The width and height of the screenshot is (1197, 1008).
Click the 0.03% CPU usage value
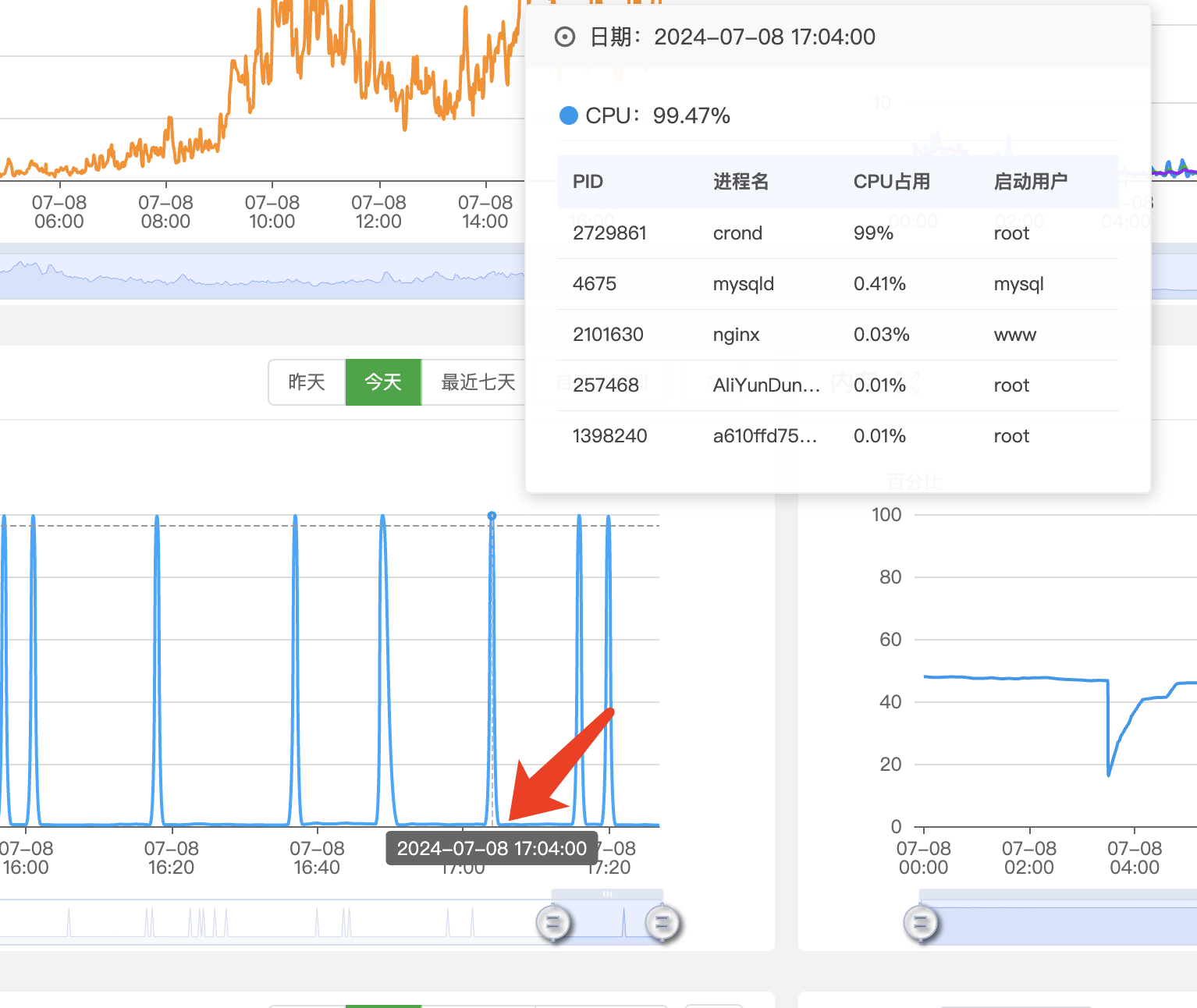point(881,335)
